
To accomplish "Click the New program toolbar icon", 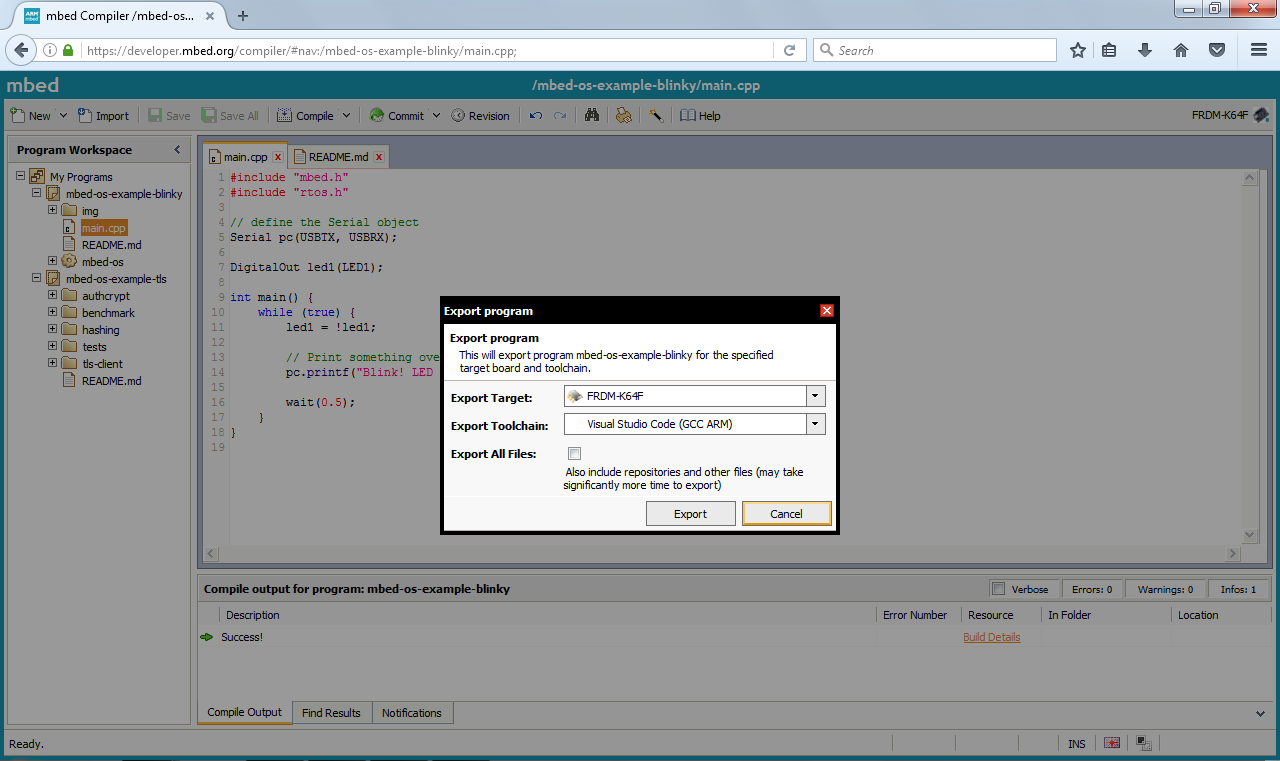I will pos(18,115).
